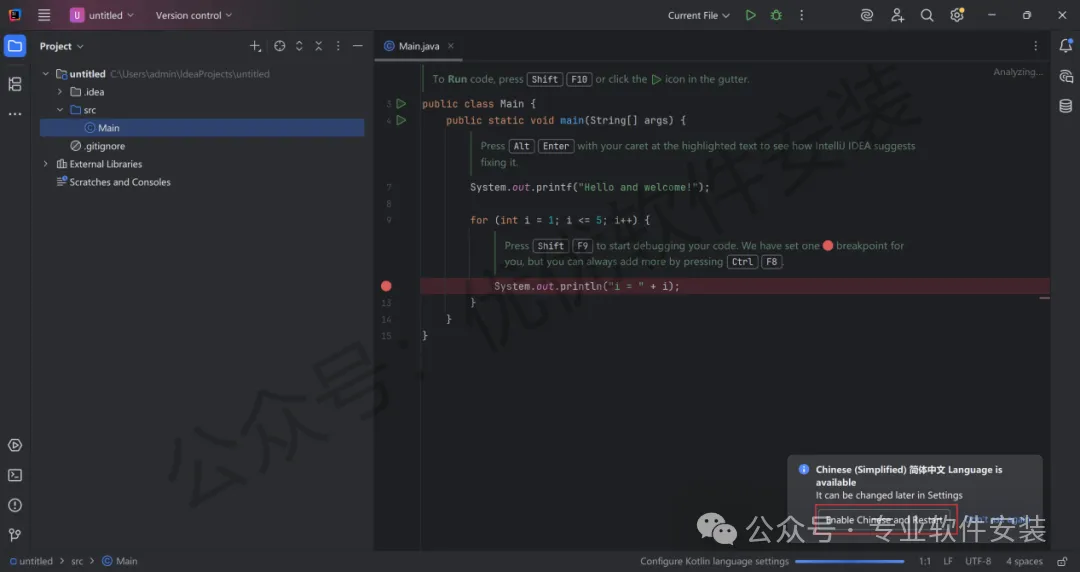Open Current File run configuration dropdown
1080x572 pixels.
698,15
